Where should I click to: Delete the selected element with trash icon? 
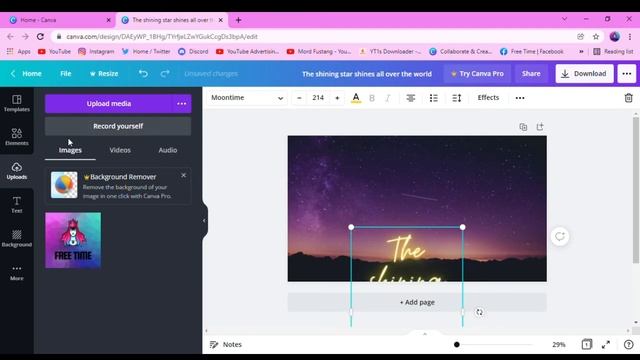(629, 98)
